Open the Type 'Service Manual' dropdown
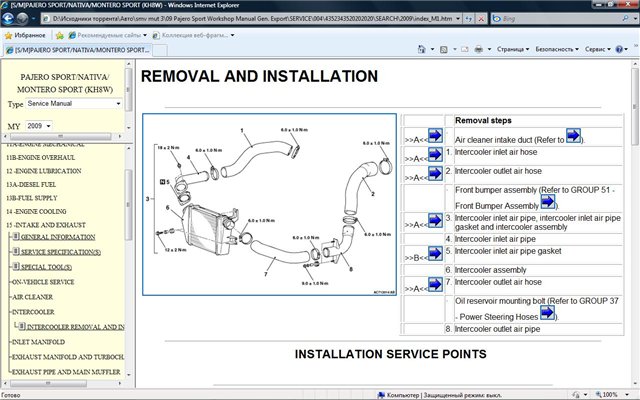640x400 pixels. 76,103
